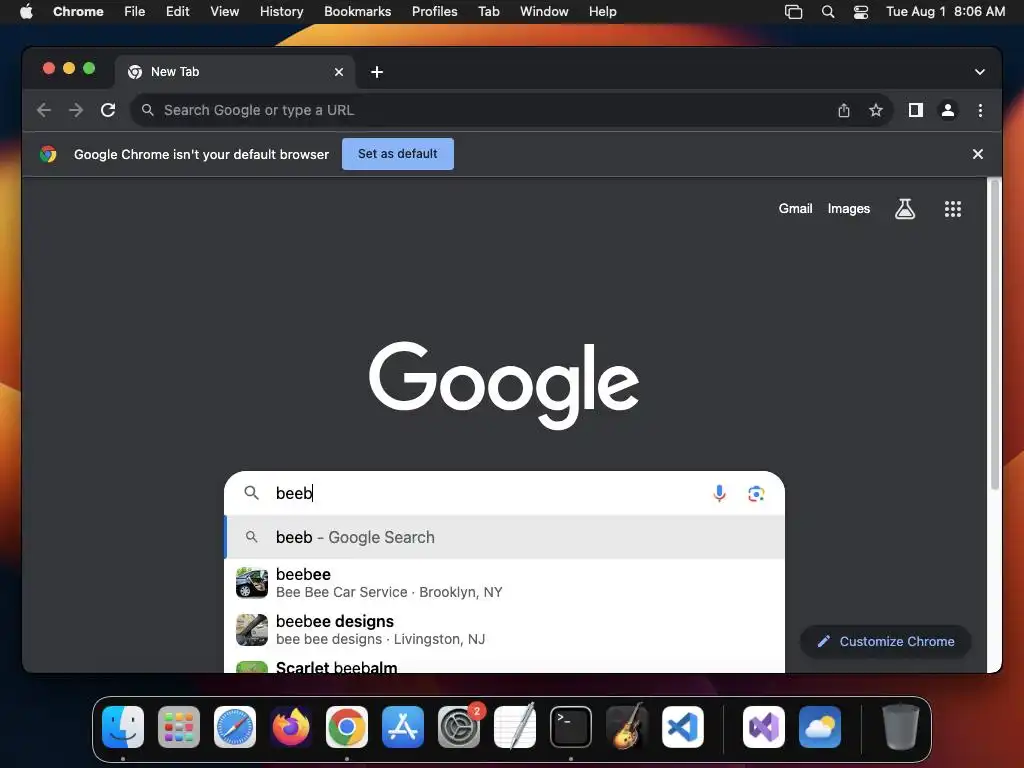The width and height of the screenshot is (1024, 768).
Task: Open Google Images link
Action: tap(848, 208)
